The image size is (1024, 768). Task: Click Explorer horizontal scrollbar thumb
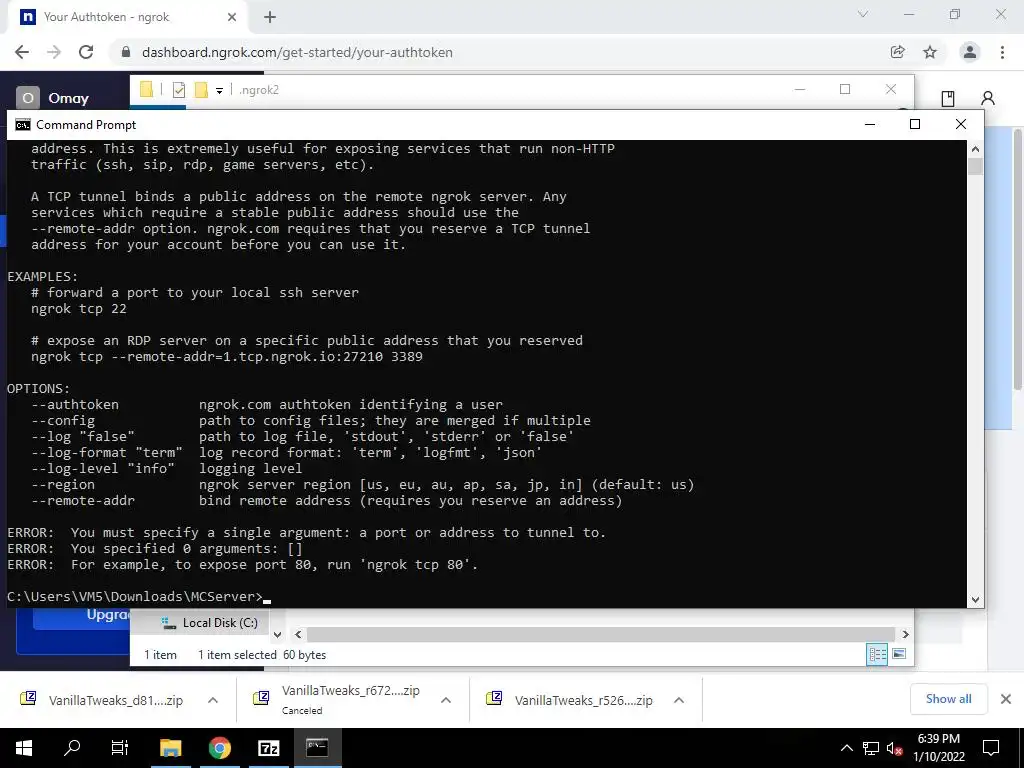[600, 634]
